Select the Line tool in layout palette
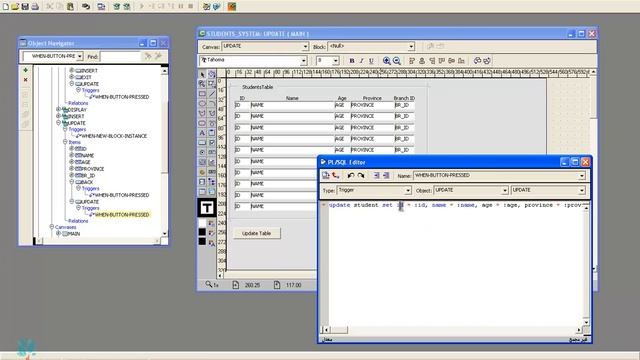 (212, 94)
